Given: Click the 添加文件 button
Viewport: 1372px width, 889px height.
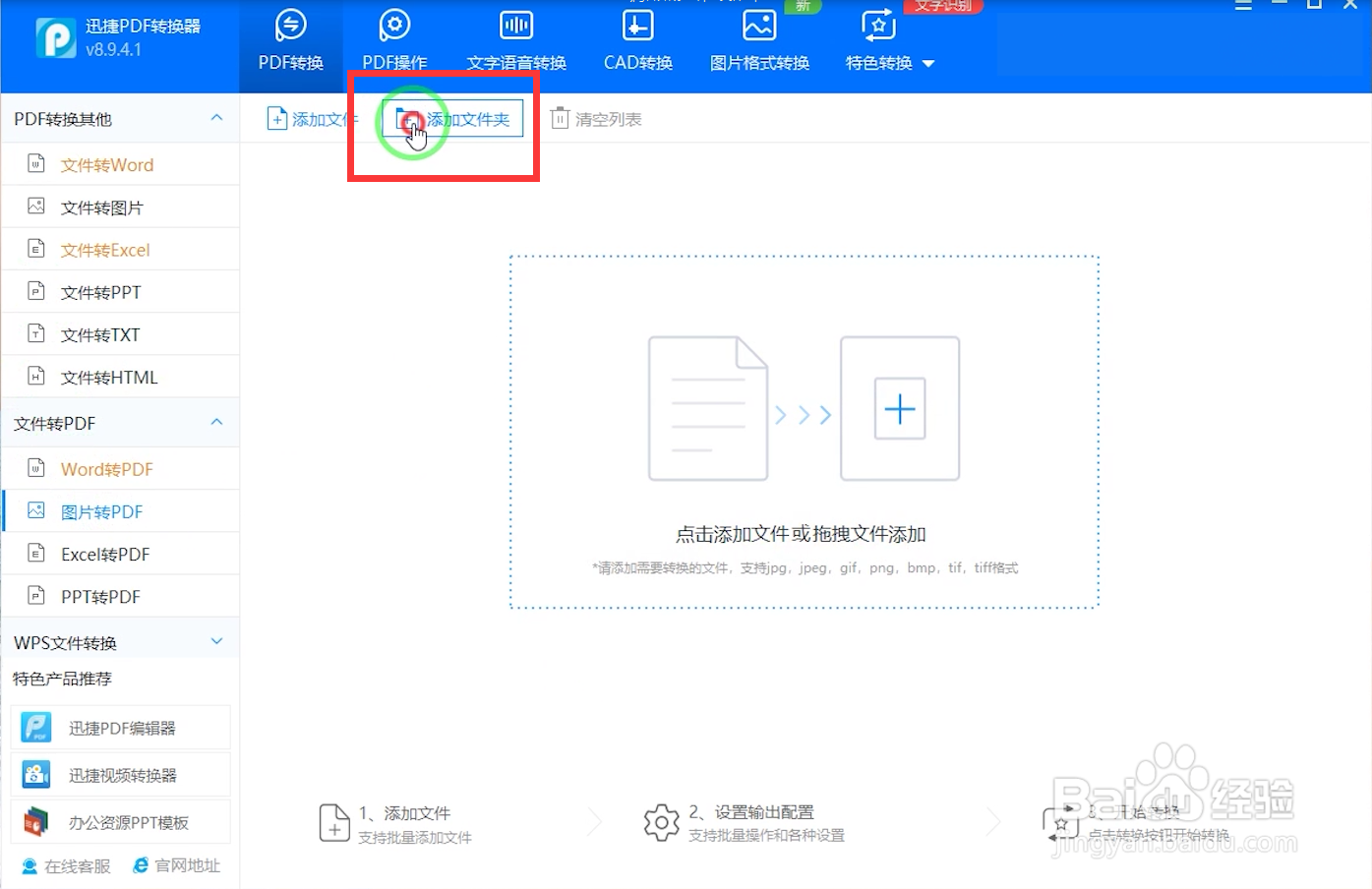Looking at the screenshot, I should pyautogui.click(x=312, y=119).
